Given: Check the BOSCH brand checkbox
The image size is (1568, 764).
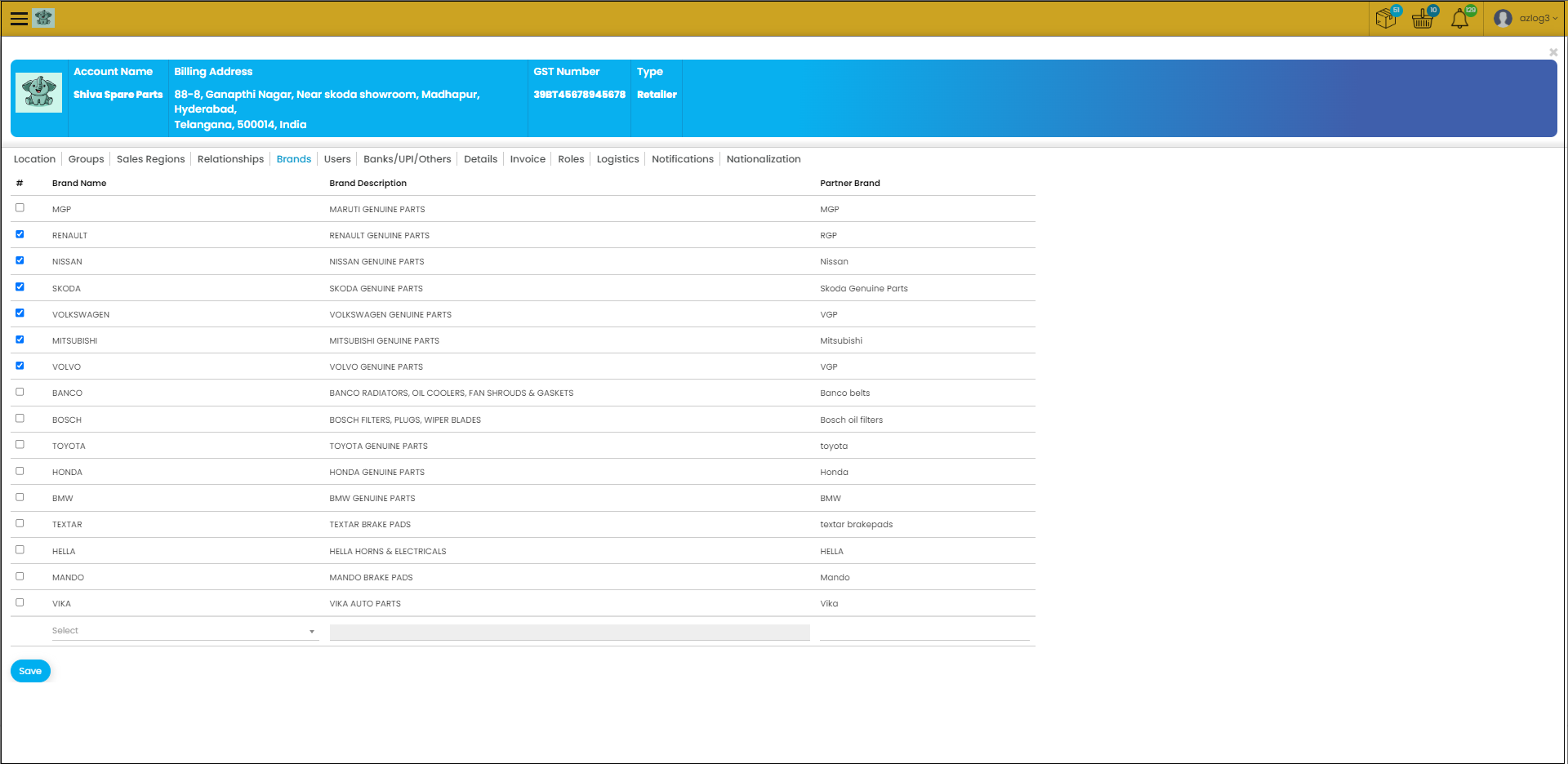Looking at the screenshot, I should 20,418.
